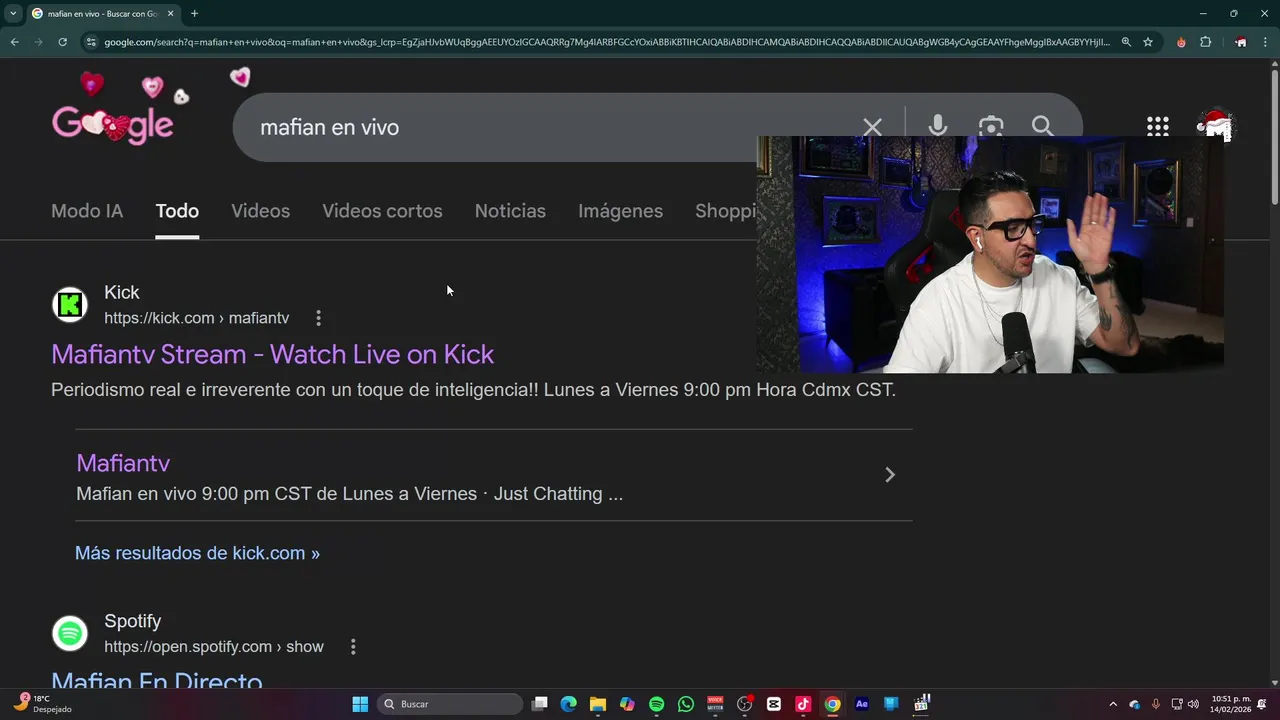This screenshot has height=720, width=1280.
Task: Open the 'Mafian En Directo' Spotify result
Action: [157, 681]
